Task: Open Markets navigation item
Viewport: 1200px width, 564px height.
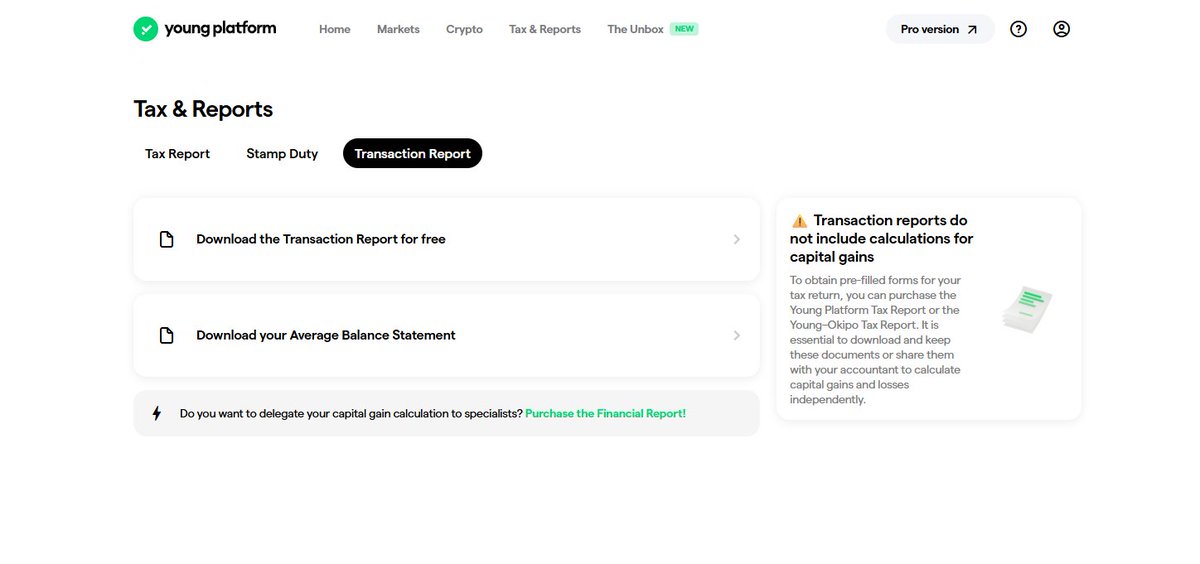Action: tap(398, 29)
